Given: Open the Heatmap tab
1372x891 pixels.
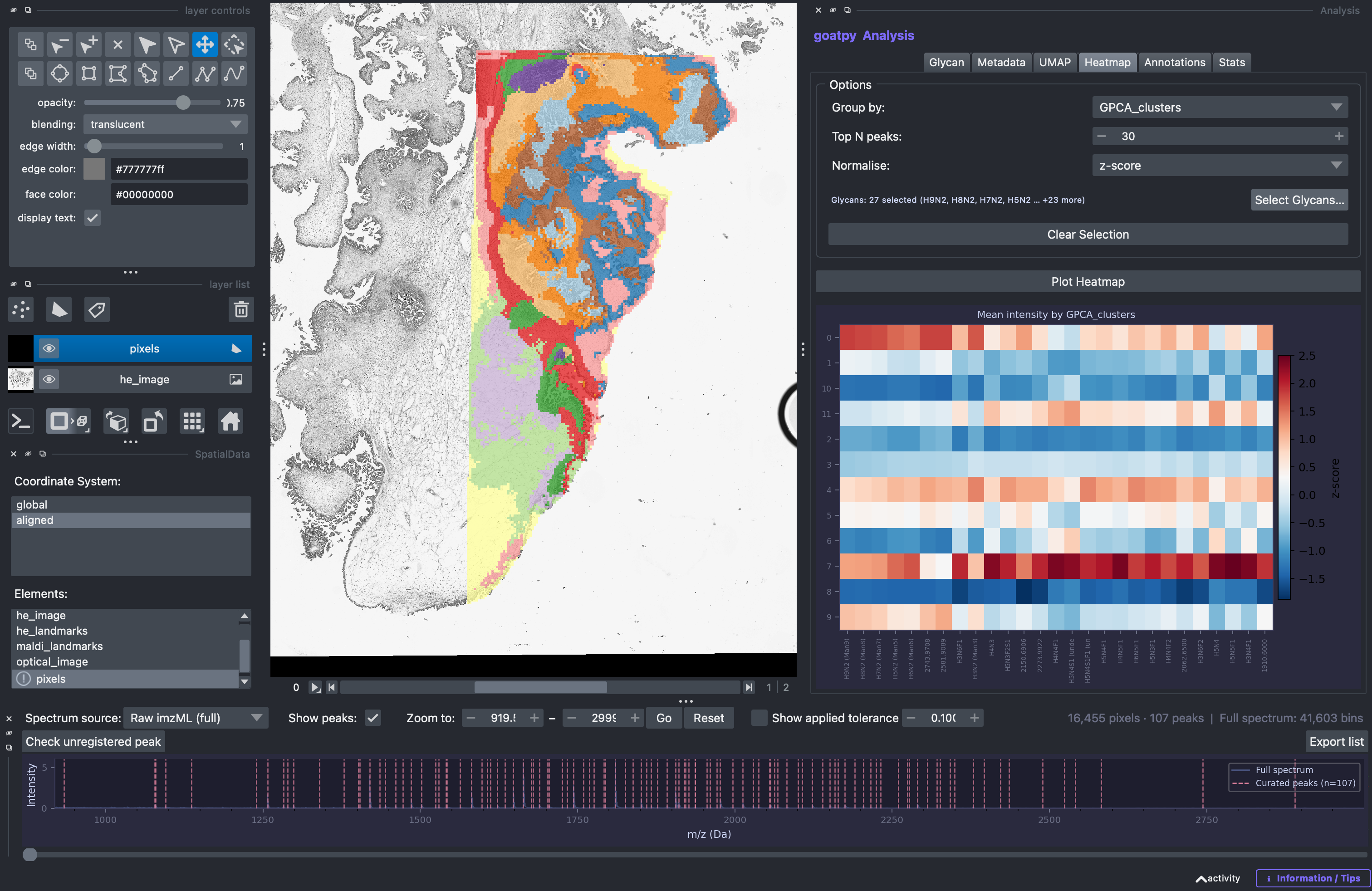Looking at the screenshot, I should [1107, 62].
